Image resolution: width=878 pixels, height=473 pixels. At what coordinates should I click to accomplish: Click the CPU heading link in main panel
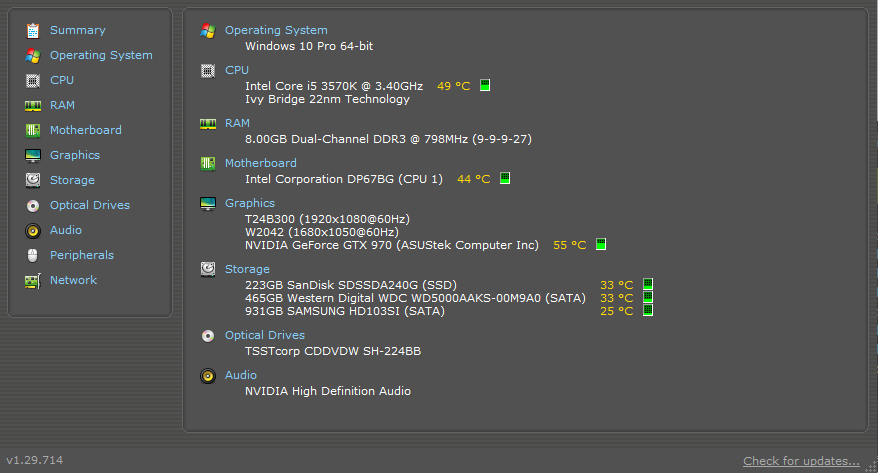(237, 70)
